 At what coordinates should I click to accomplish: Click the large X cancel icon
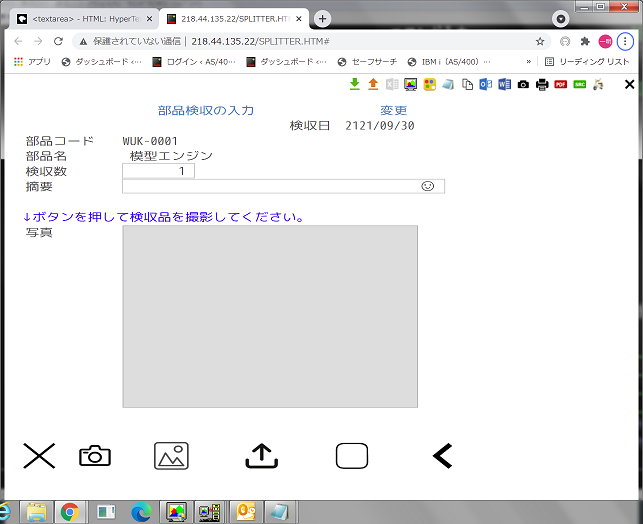click(x=39, y=456)
